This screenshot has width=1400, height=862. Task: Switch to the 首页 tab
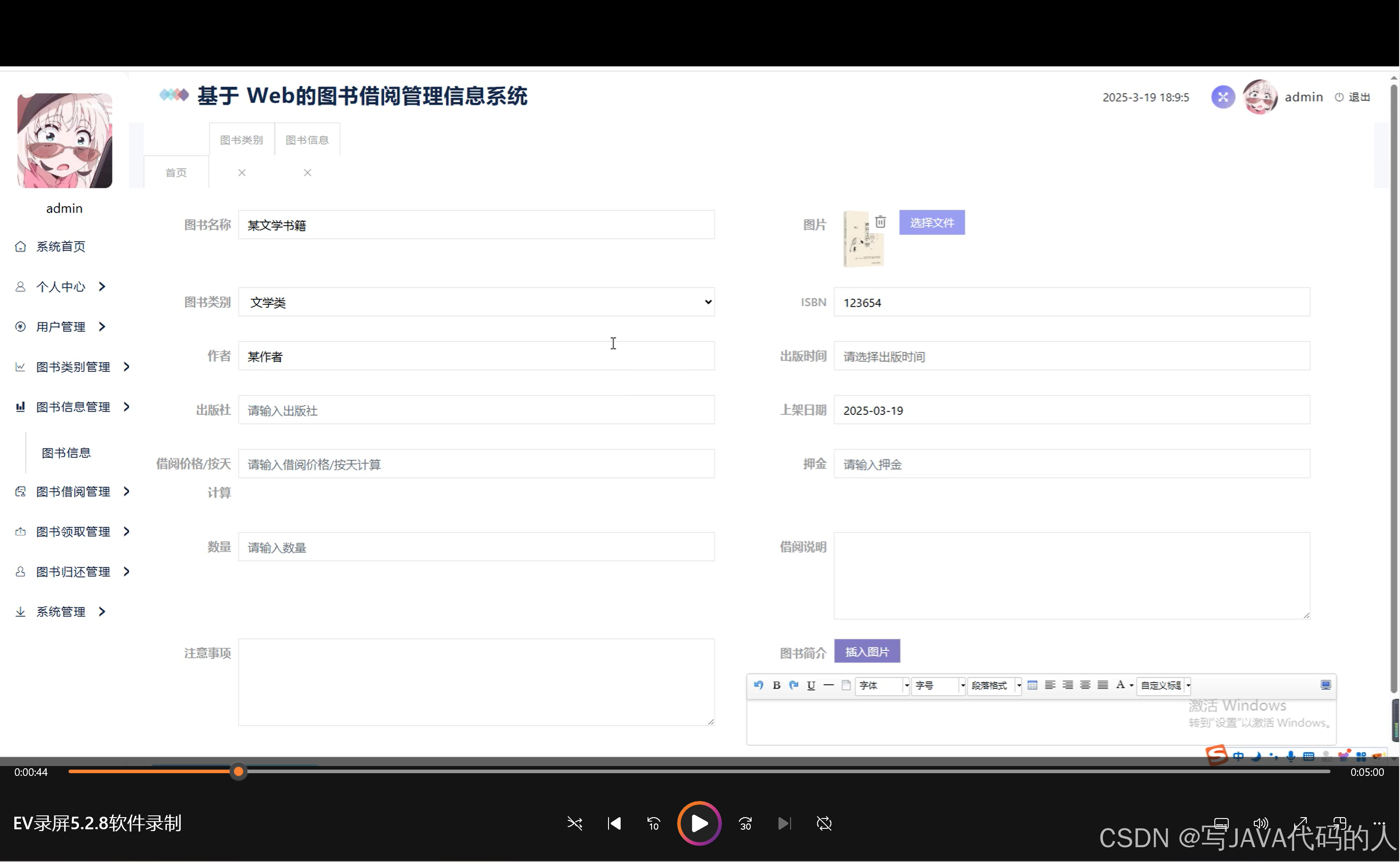(176, 172)
